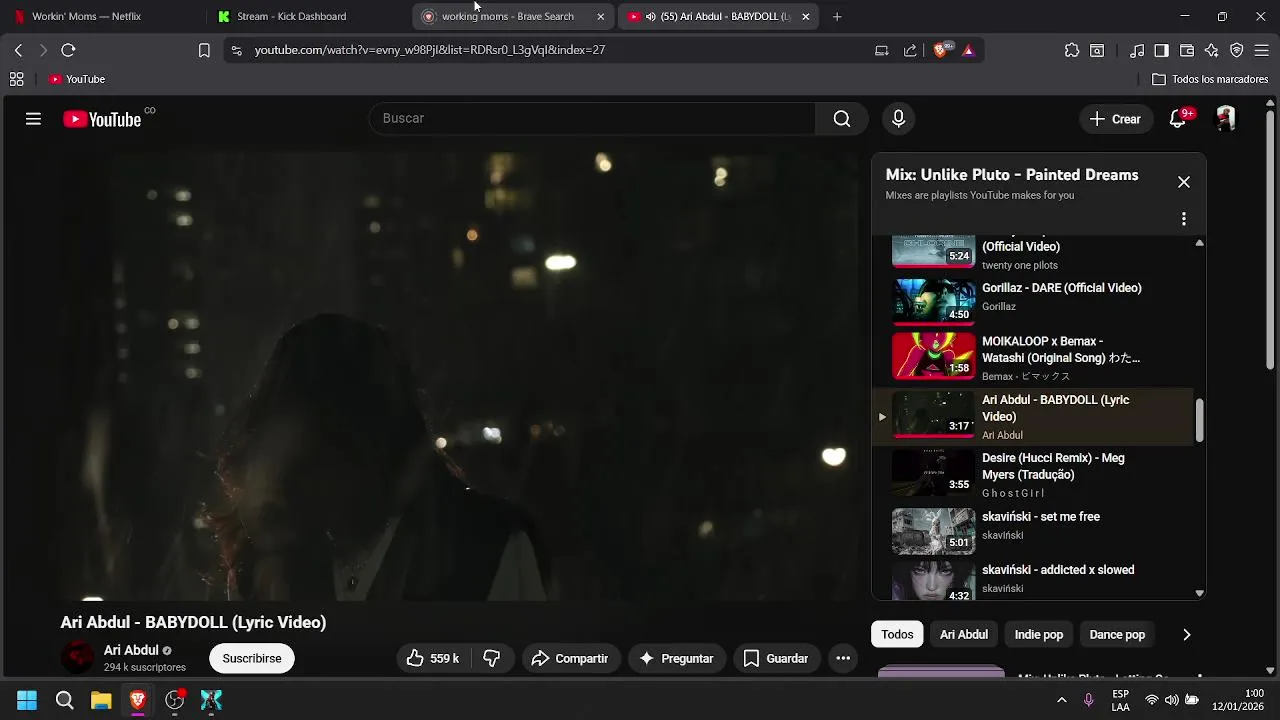Screen dimensions: 1280x720
Task: Go to YouTube home via the logo
Action: [102, 119]
